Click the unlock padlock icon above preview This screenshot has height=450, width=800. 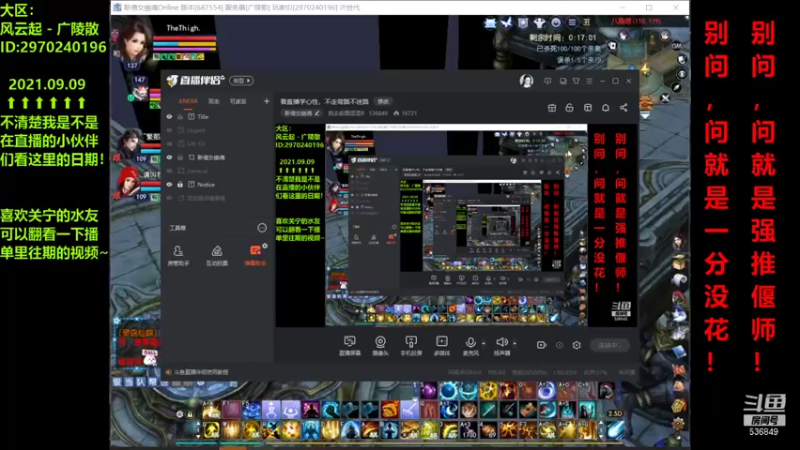click(569, 108)
